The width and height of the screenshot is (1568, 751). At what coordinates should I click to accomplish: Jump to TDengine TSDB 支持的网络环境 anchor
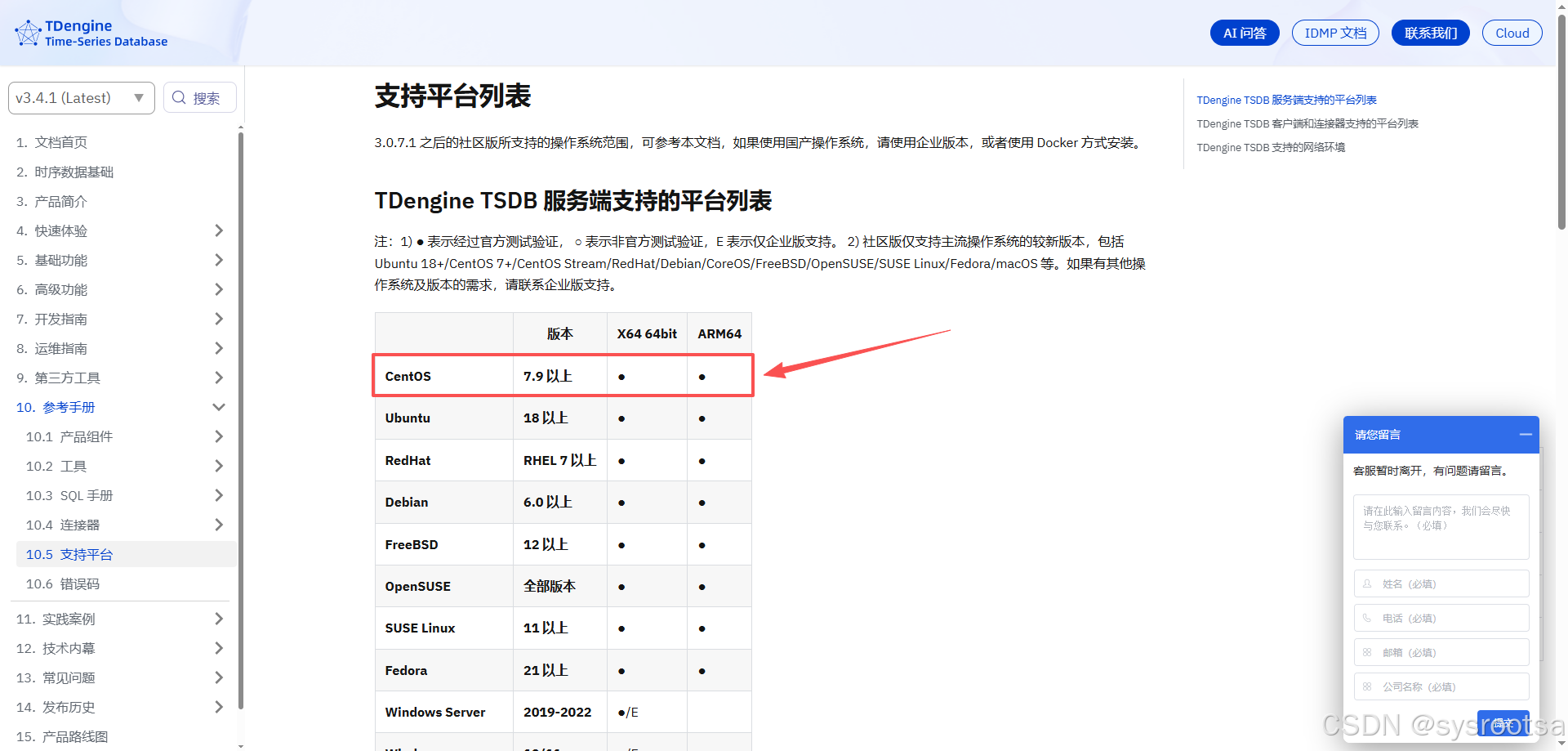(1271, 147)
